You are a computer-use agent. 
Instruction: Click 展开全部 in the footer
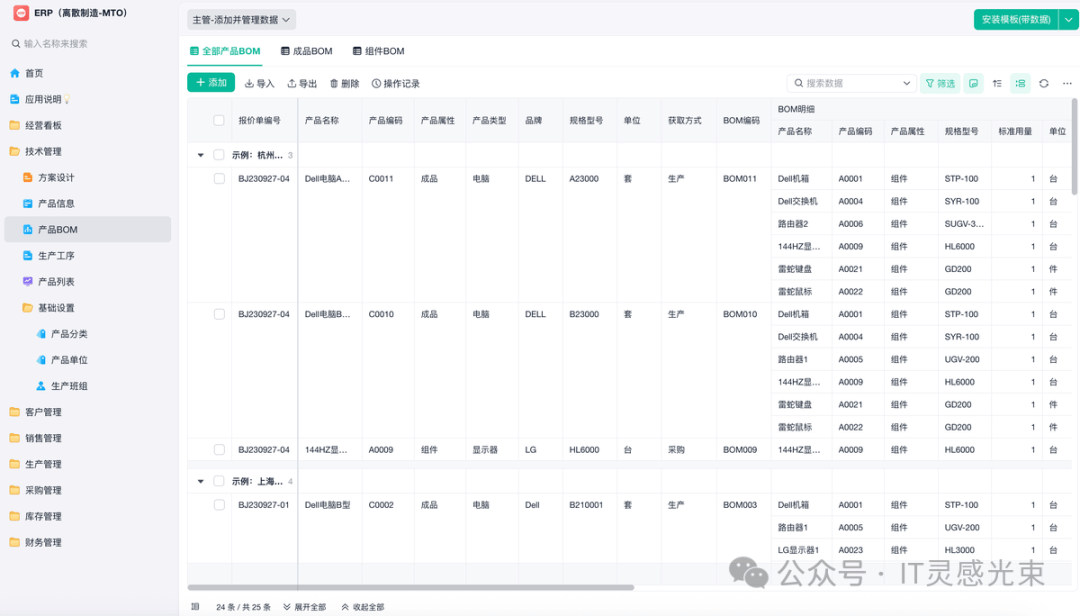(x=305, y=607)
